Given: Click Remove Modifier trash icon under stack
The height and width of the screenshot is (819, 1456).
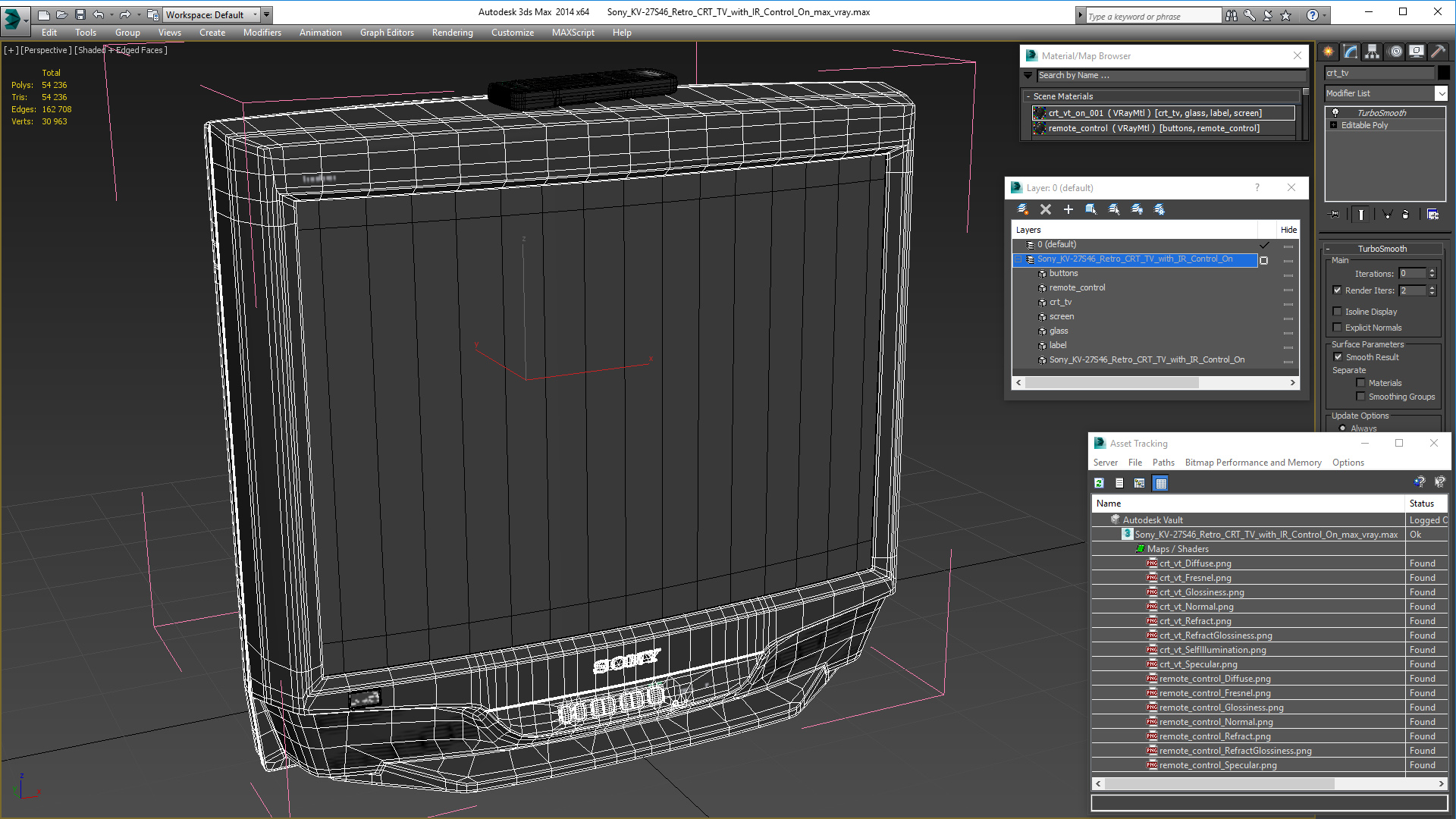Looking at the screenshot, I should pos(1406,215).
